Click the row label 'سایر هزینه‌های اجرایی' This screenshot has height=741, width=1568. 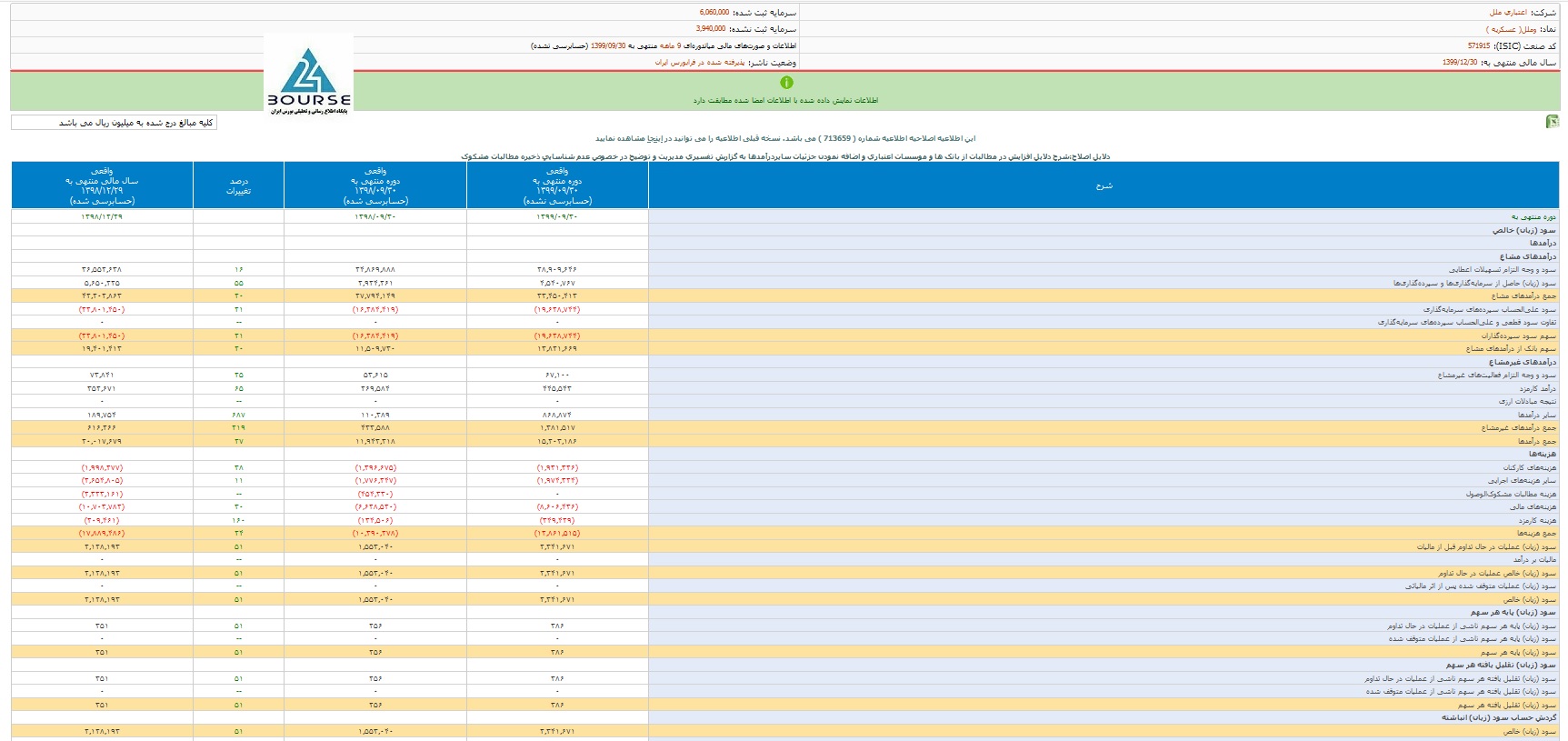(x=1522, y=481)
